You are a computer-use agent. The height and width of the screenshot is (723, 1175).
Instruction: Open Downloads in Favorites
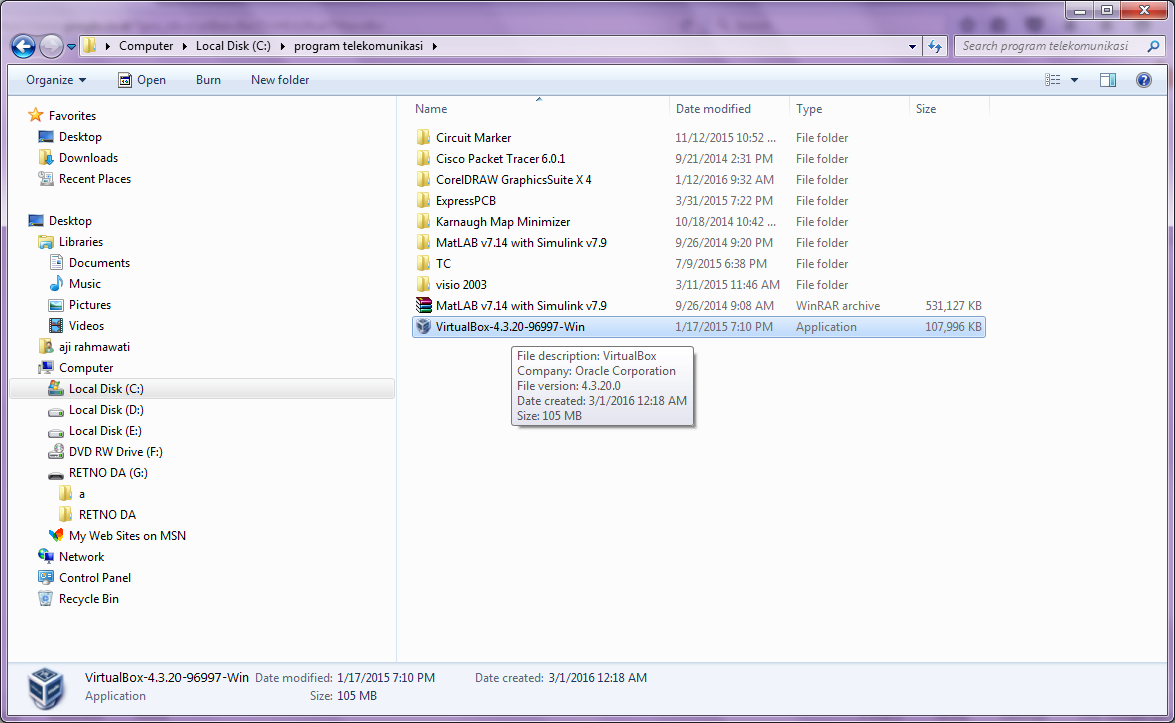(88, 157)
